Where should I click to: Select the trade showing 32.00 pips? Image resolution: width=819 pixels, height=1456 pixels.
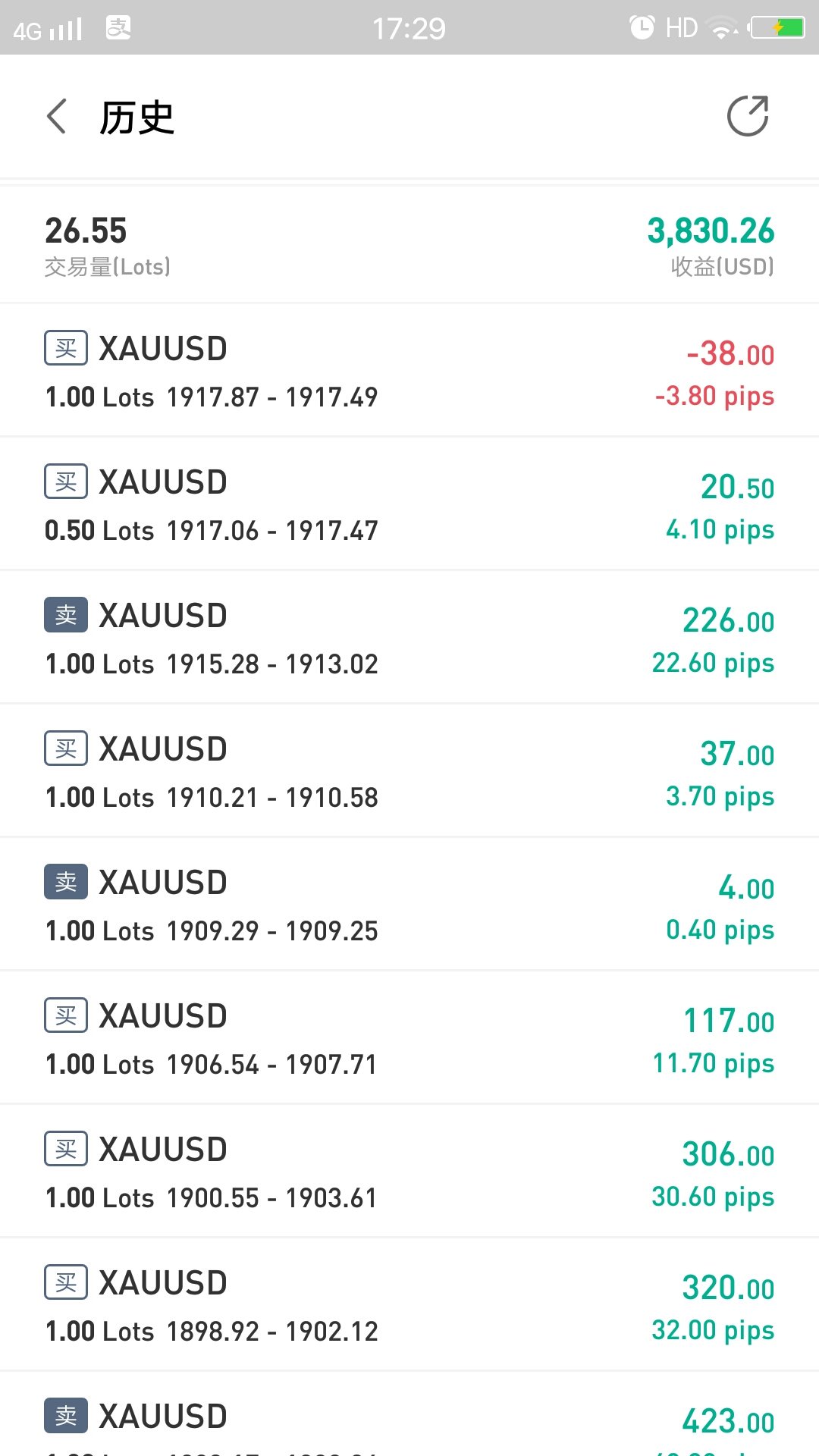[409, 1304]
